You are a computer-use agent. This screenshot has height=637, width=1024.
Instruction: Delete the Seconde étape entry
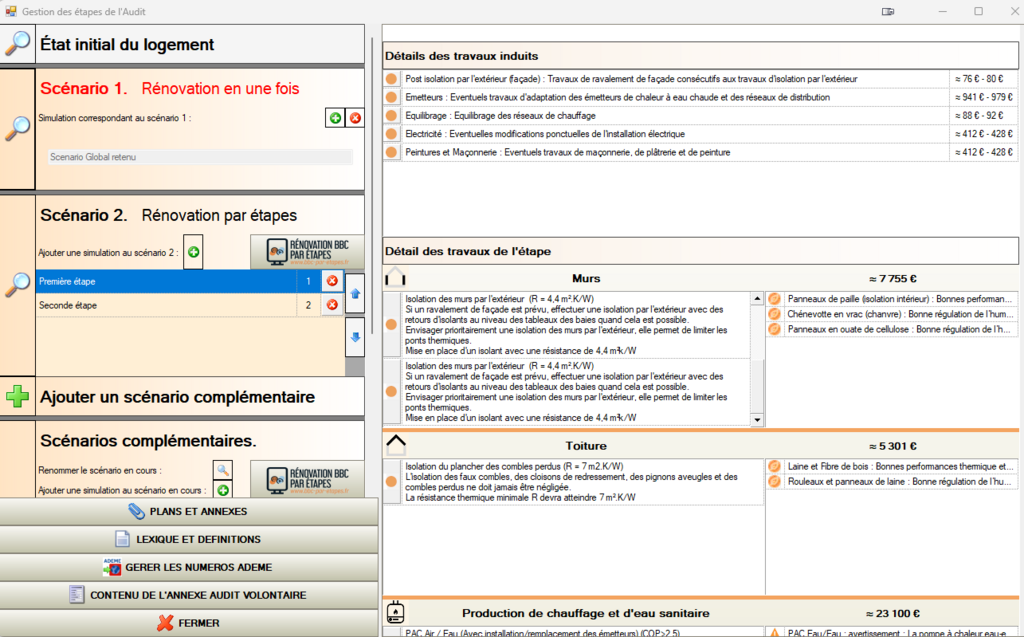coord(332,305)
